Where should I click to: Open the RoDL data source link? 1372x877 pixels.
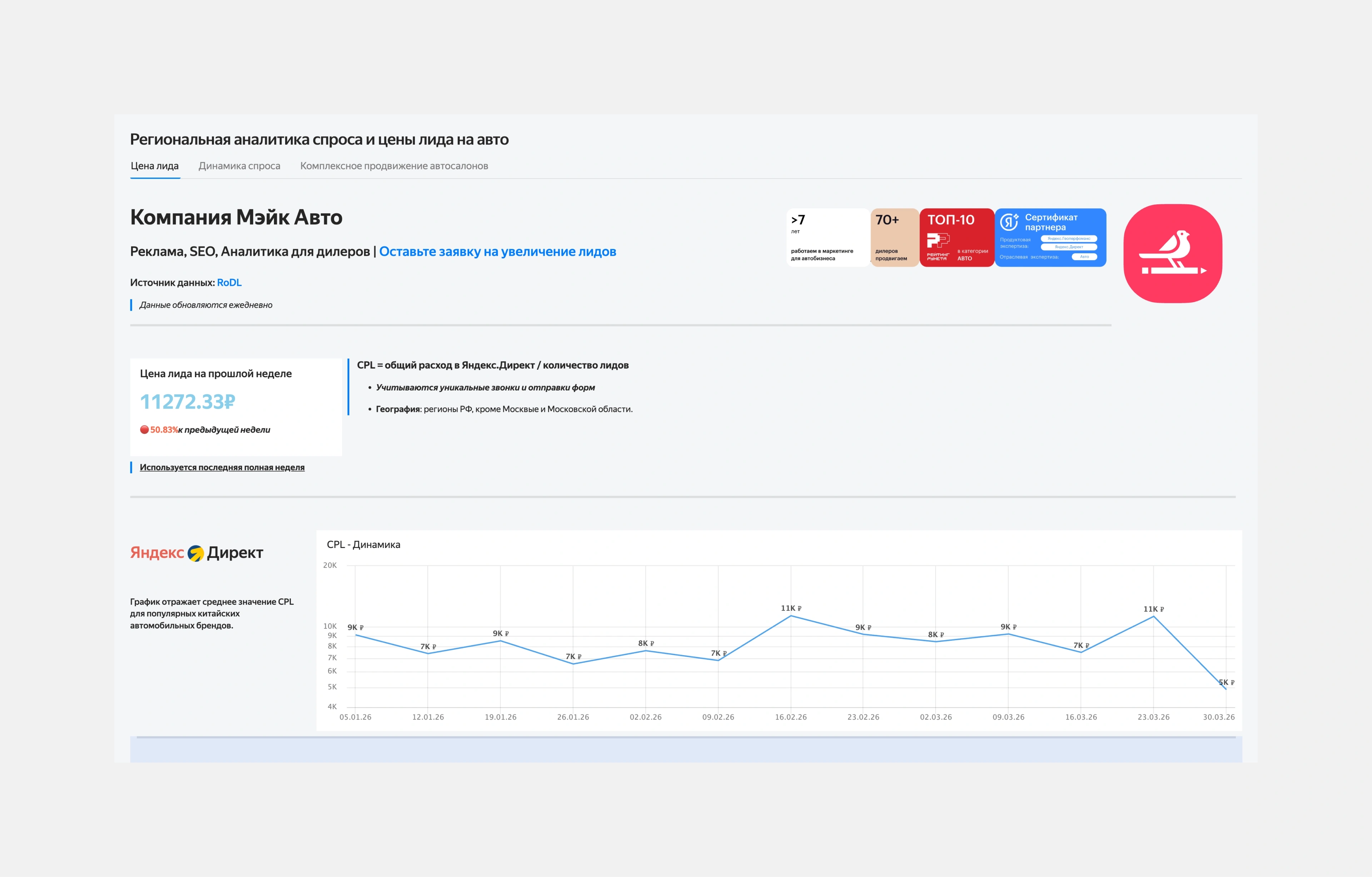coord(230,282)
